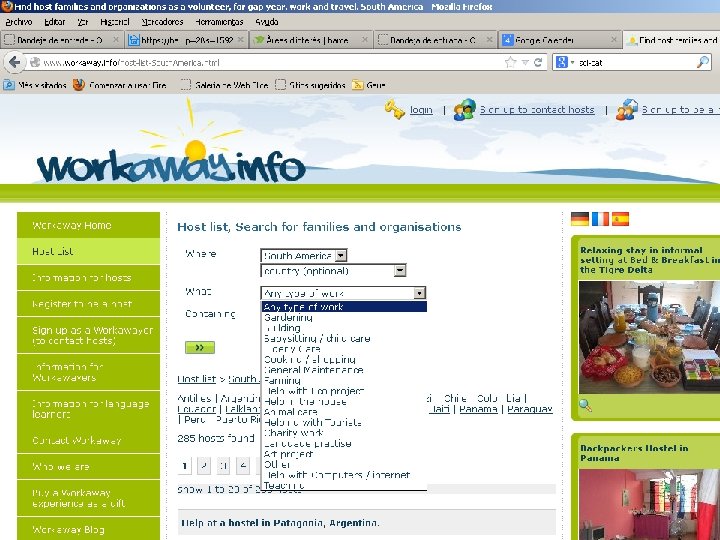
Task: Click the Ecuador country link
Action: pos(197,409)
